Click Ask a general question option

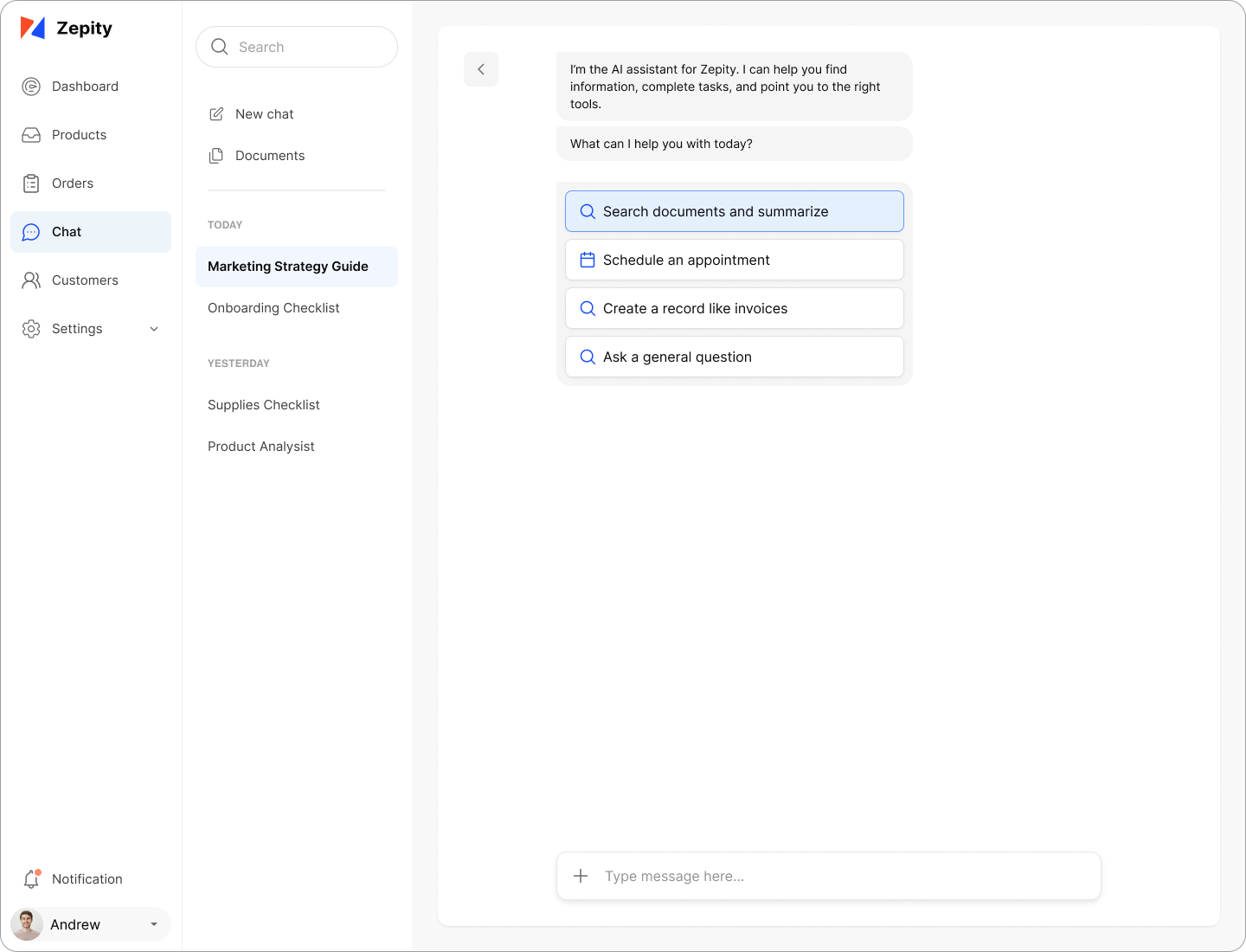(x=734, y=357)
